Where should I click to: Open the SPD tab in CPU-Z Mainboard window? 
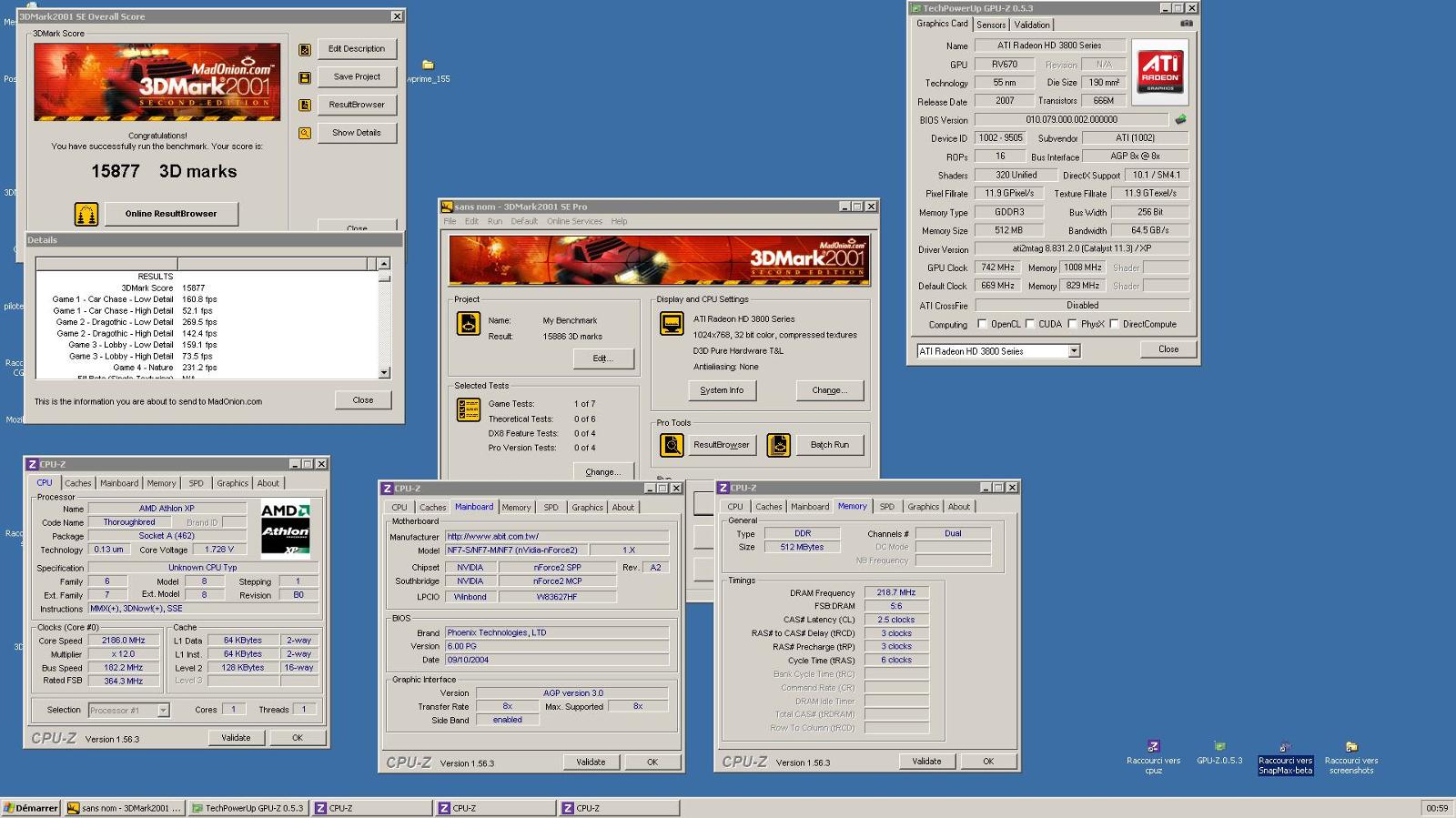point(551,508)
